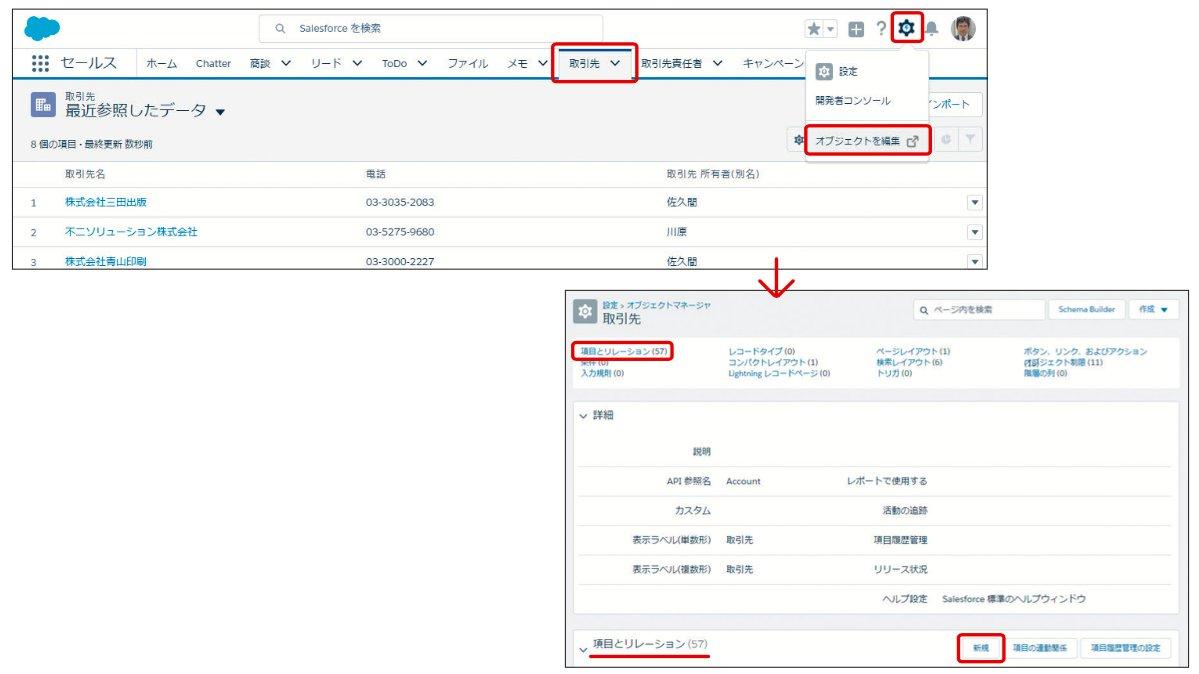Open the ToDo tab

click(x=395, y=63)
